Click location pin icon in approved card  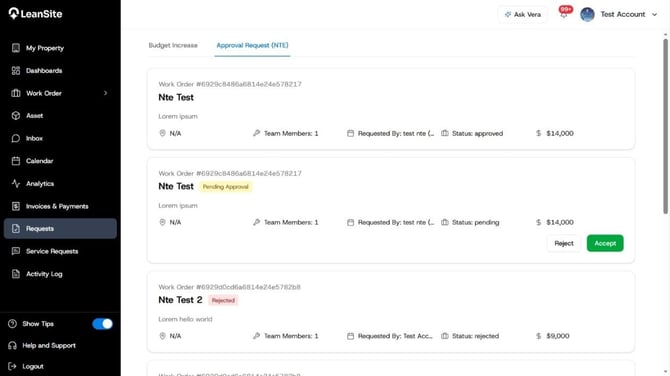pos(162,133)
